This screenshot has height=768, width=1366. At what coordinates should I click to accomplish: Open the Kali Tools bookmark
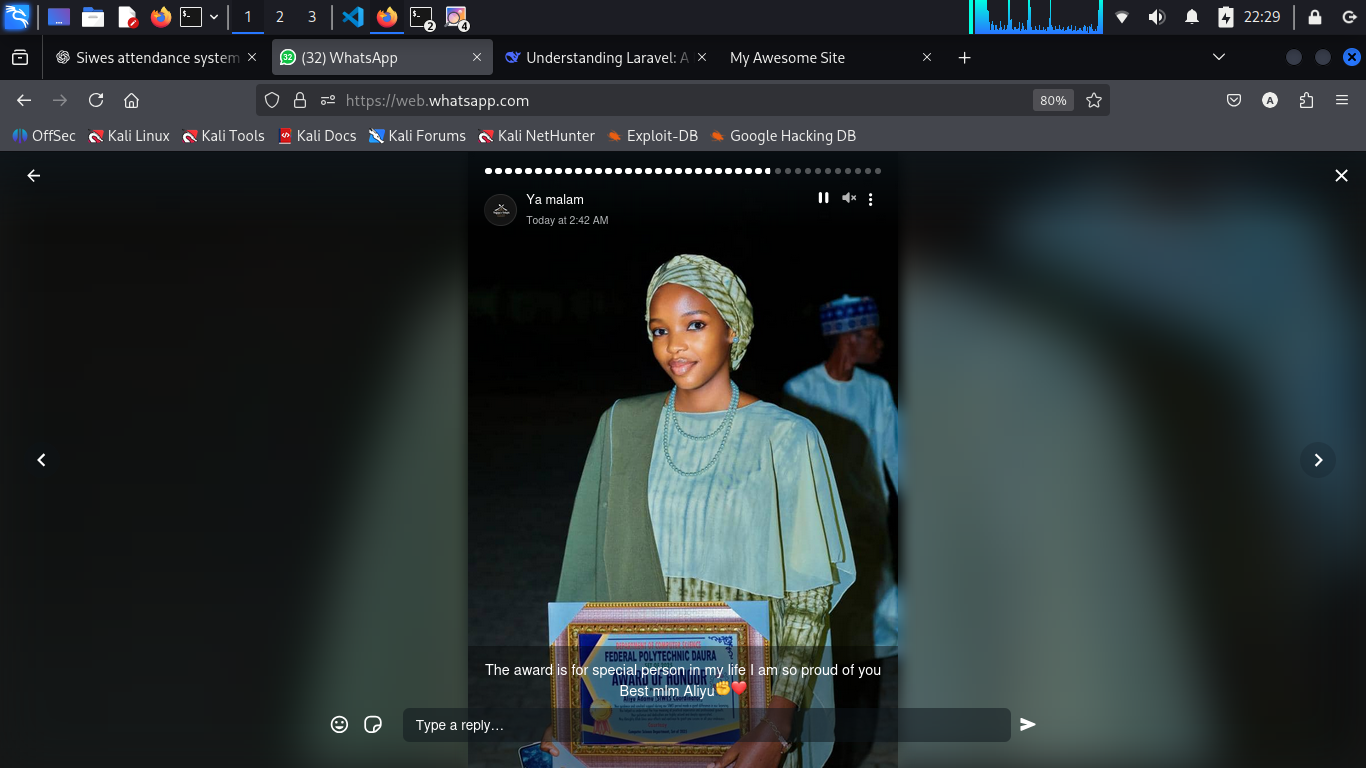(223, 136)
